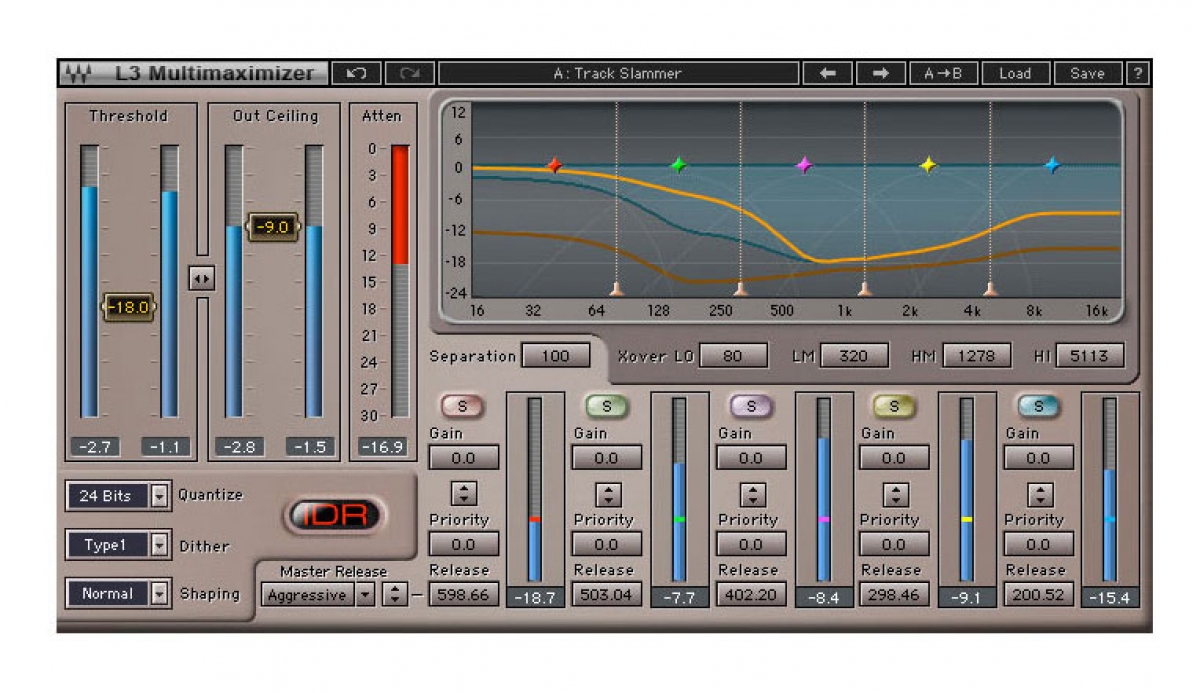Click the redo arrow button

[410, 73]
